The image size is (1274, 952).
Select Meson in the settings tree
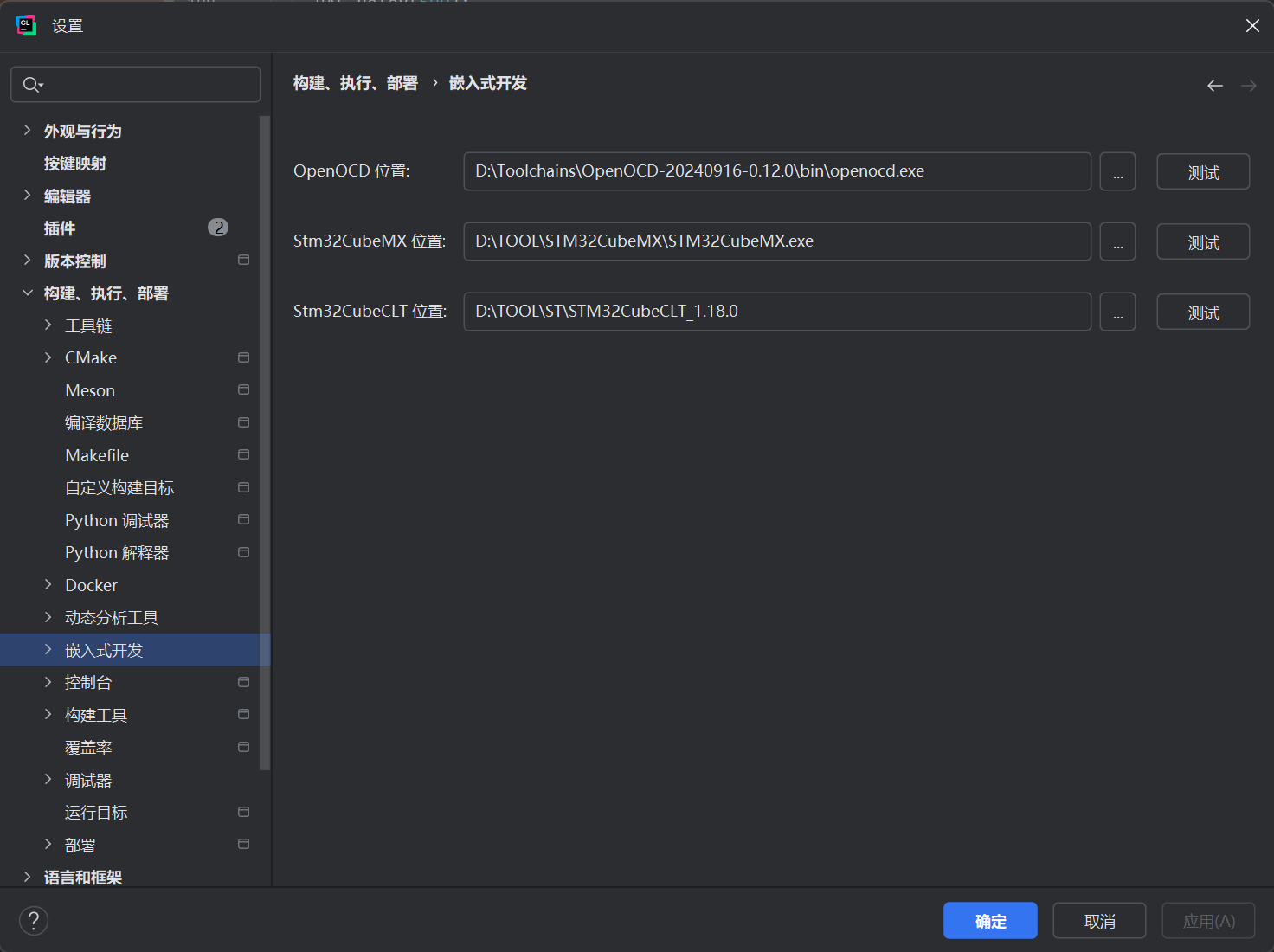(x=90, y=390)
